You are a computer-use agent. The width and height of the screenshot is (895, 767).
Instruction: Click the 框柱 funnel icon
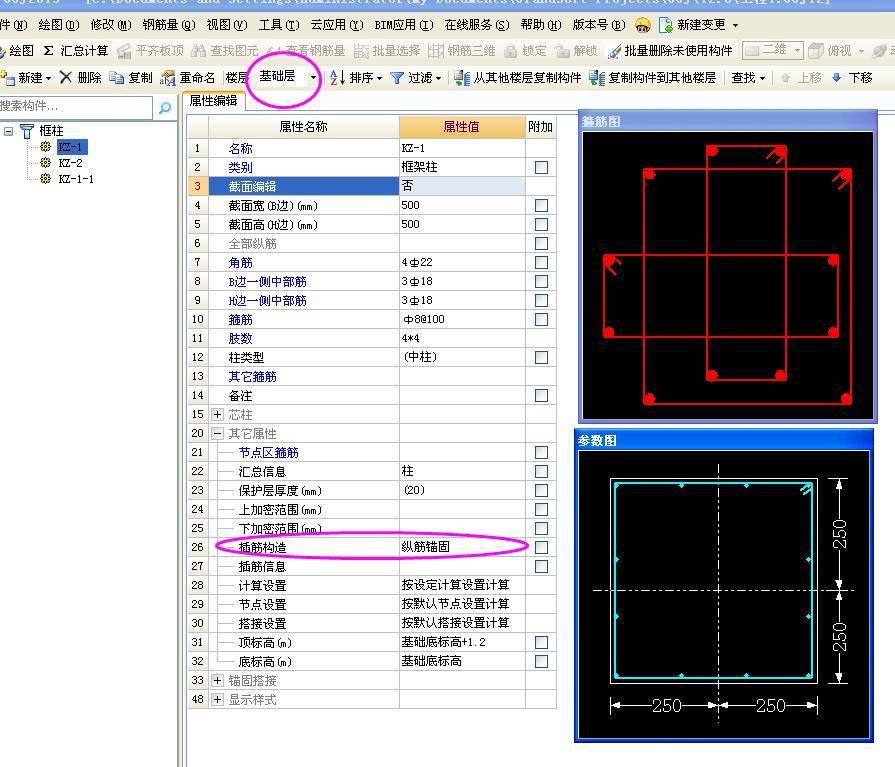click(x=27, y=131)
